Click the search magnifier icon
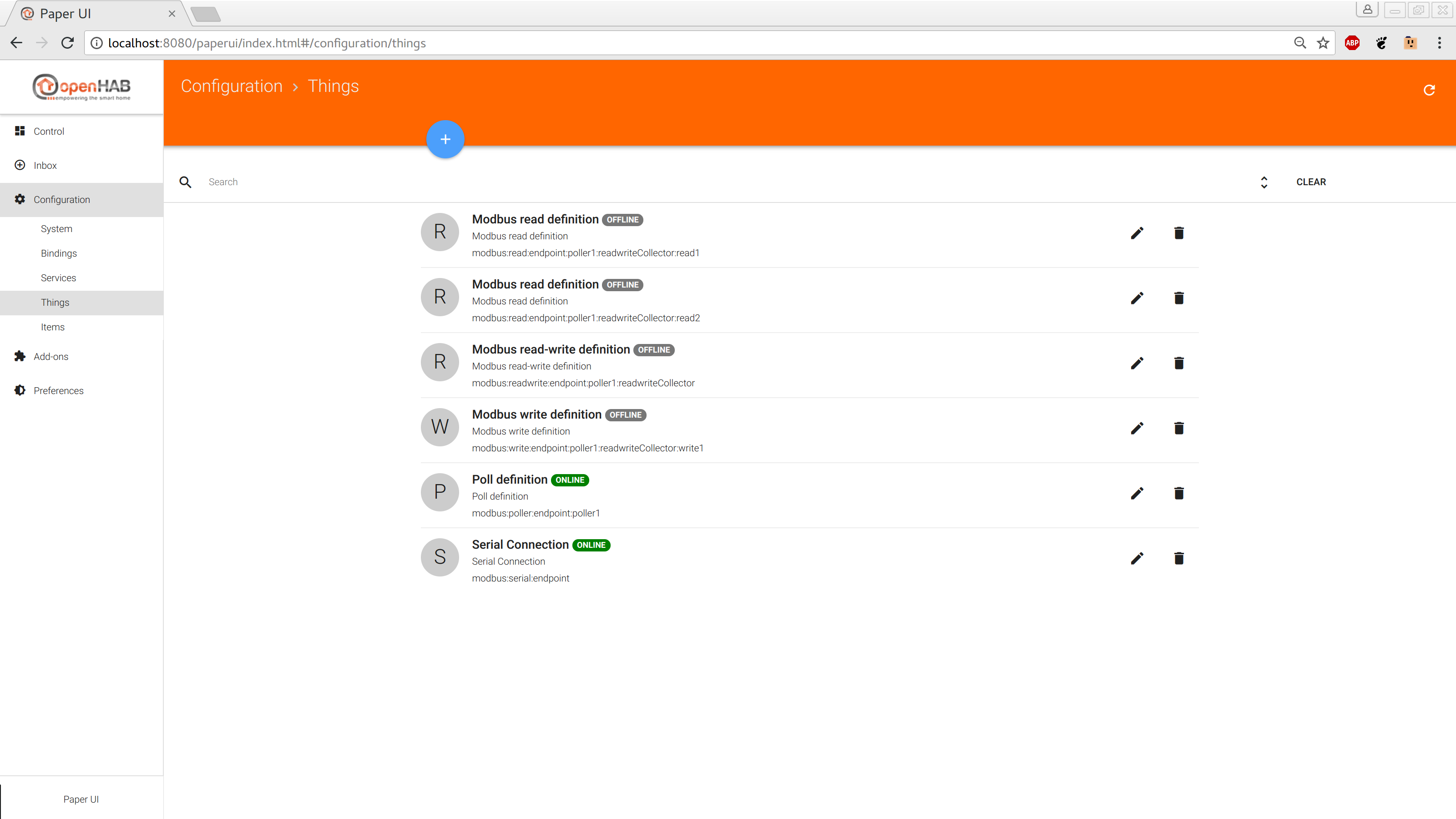The height and width of the screenshot is (819, 1456). (185, 182)
